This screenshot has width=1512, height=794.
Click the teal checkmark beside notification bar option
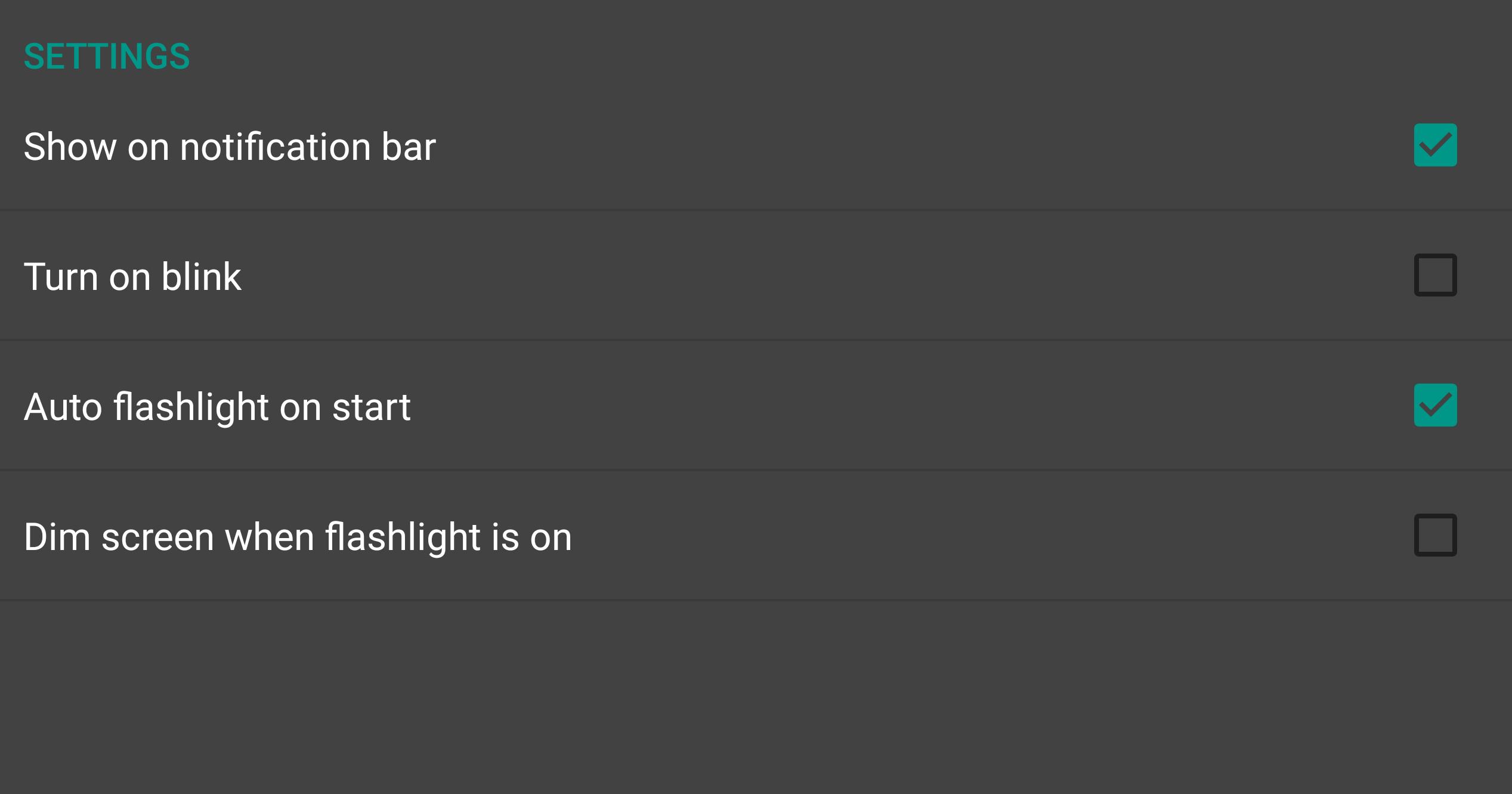(1435, 145)
